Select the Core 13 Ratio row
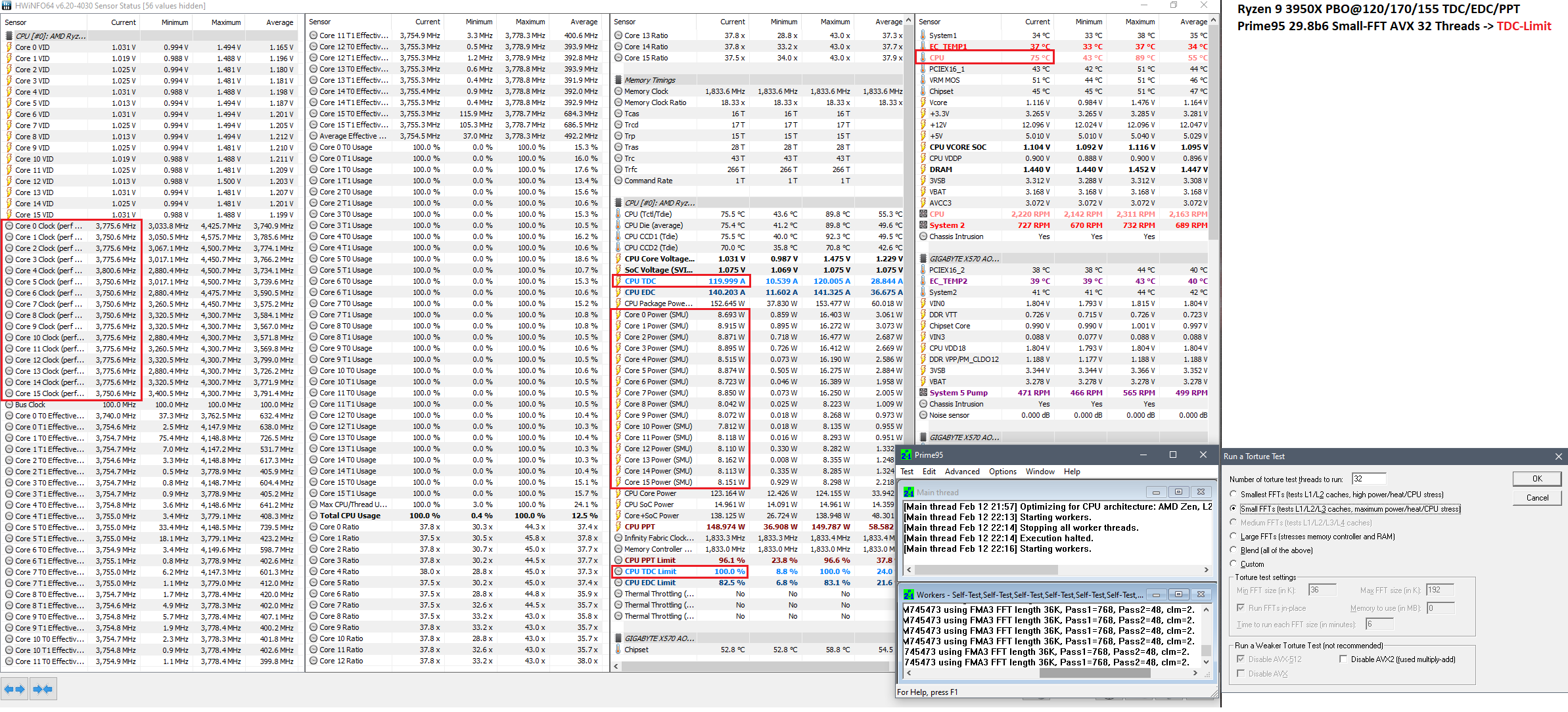The height and width of the screenshot is (712, 1568). click(x=758, y=35)
